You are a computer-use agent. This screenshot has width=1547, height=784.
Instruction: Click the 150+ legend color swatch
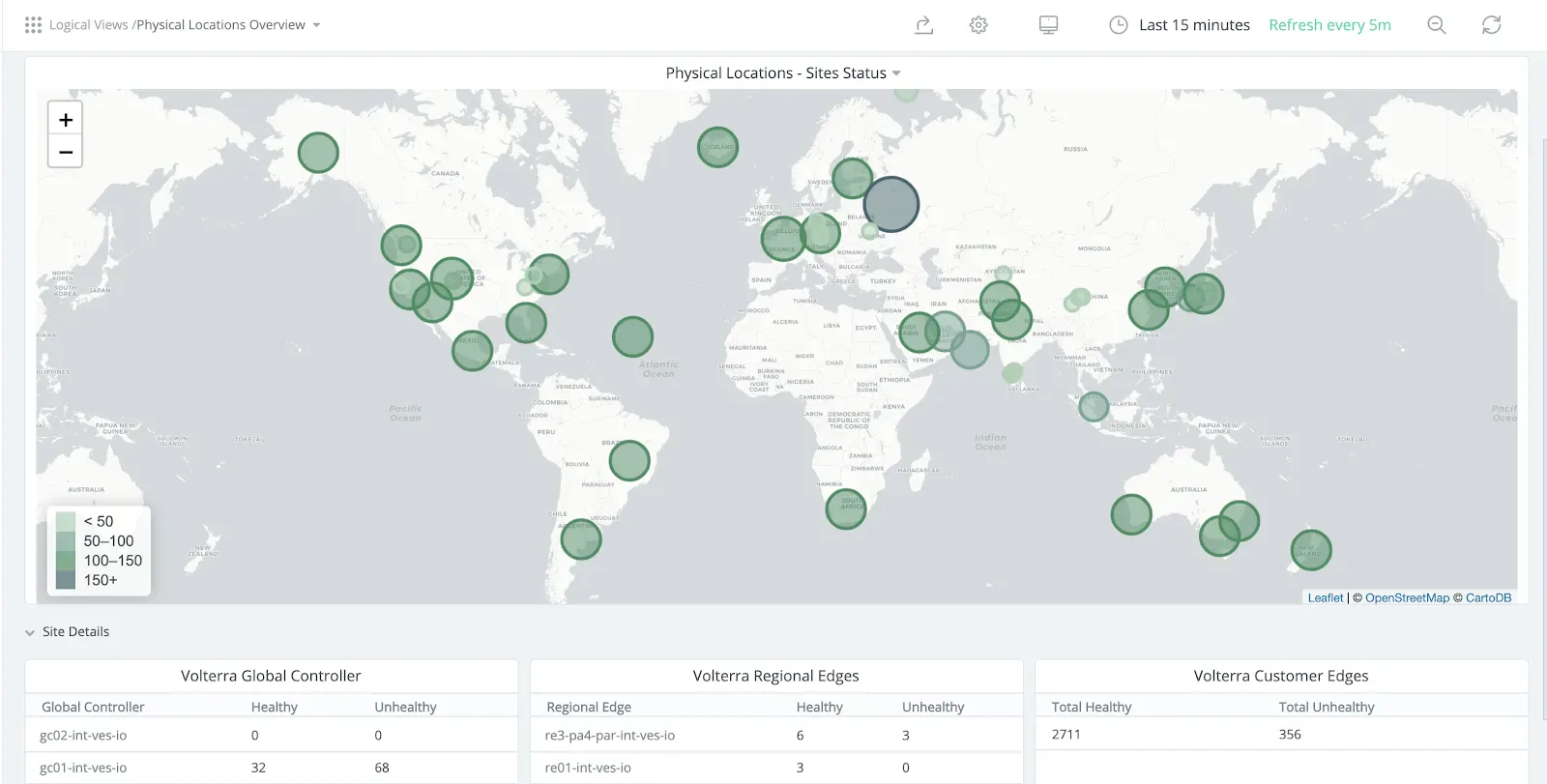point(66,580)
